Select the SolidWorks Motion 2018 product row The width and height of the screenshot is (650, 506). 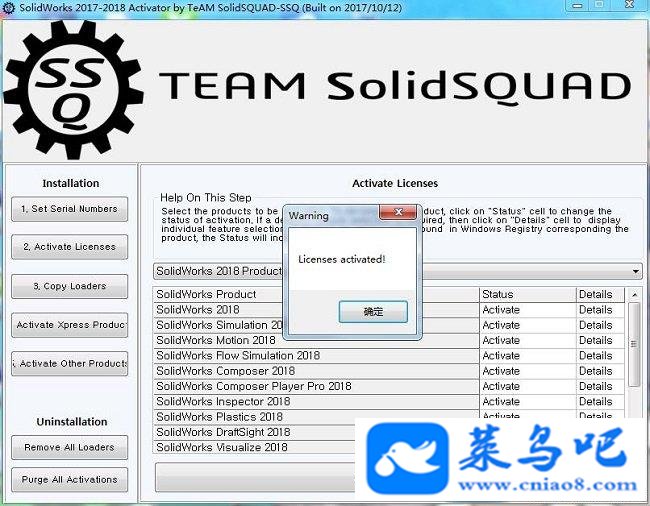[x=316, y=341]
